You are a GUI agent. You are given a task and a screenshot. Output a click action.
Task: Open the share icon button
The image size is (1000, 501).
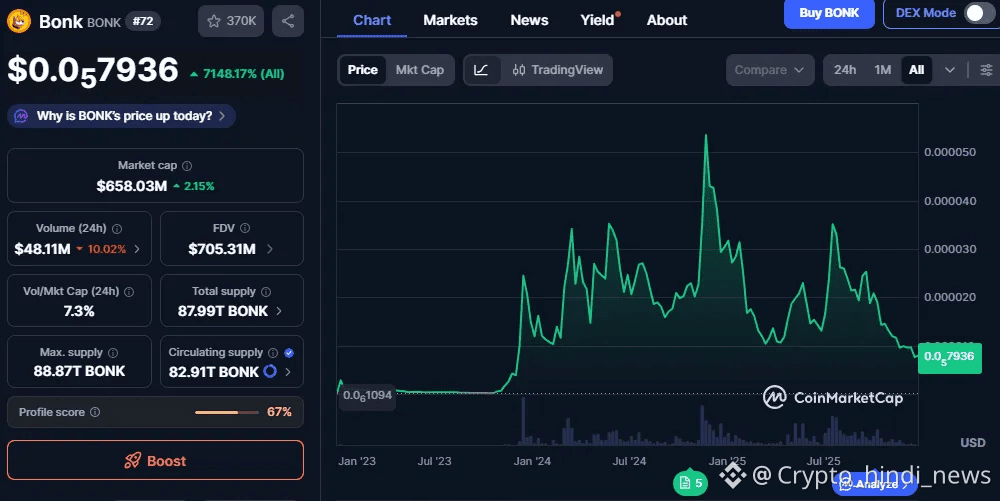pyautogui.click(x=288, y=21)
